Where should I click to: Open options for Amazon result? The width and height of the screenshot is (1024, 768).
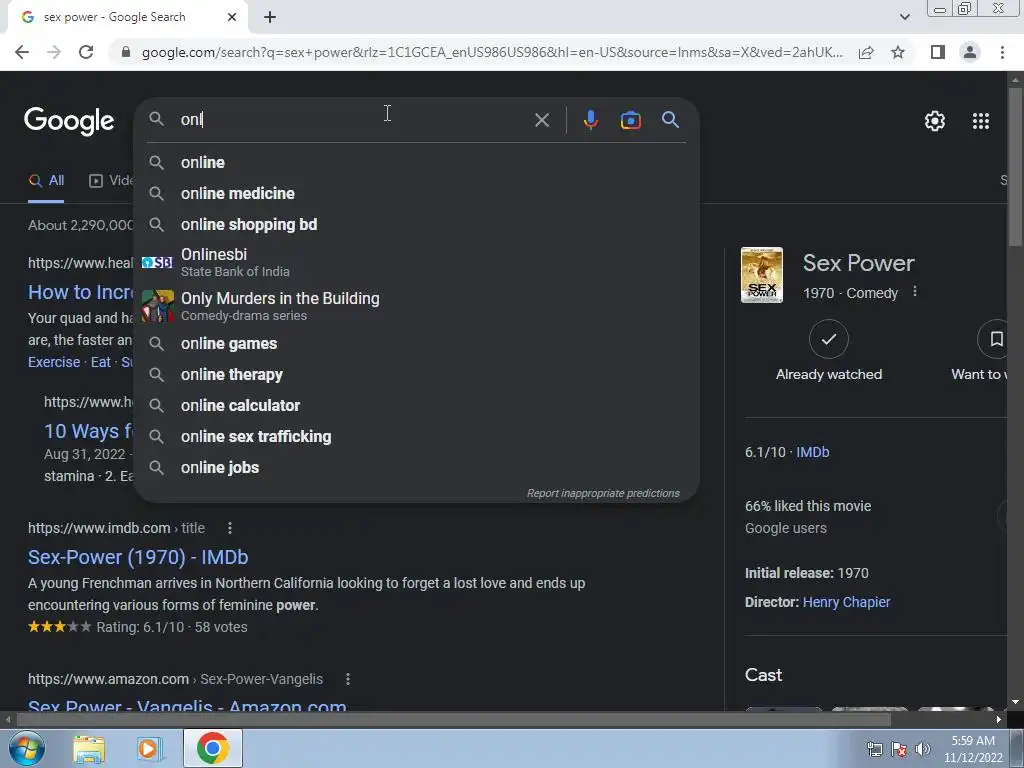pyautogui.click(x=347, y=679)
